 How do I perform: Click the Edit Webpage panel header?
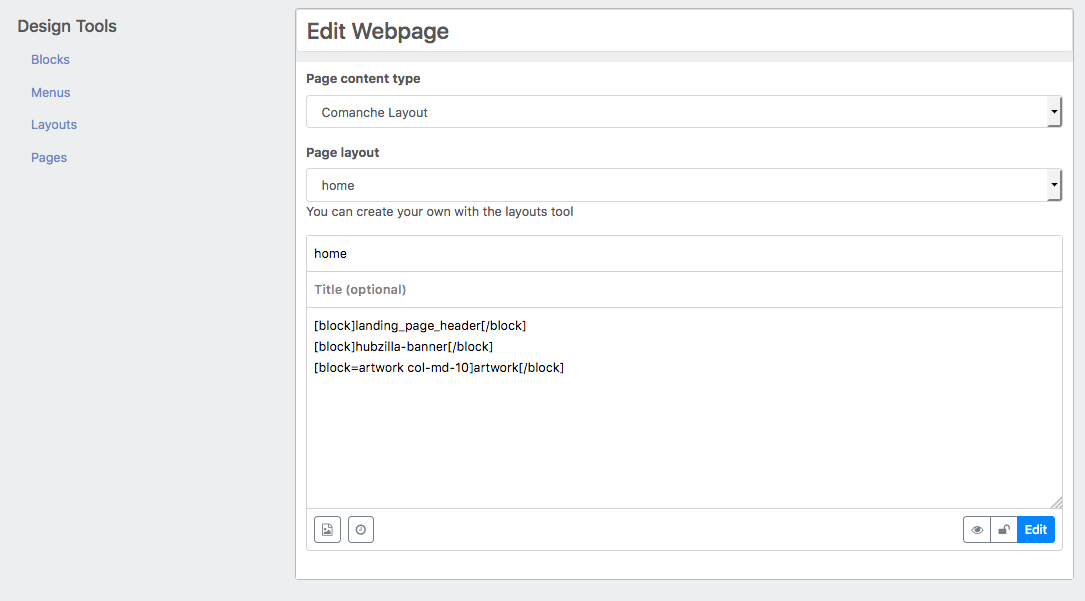[x=377, y=31]
